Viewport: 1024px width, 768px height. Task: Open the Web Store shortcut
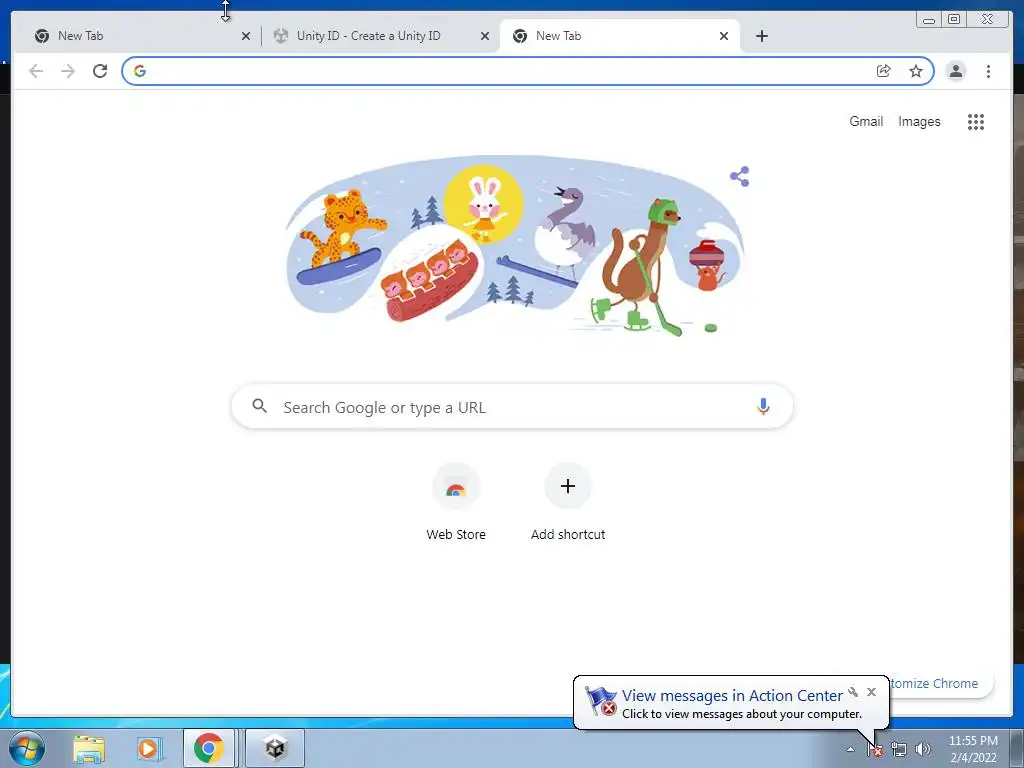tap(456, 502)
